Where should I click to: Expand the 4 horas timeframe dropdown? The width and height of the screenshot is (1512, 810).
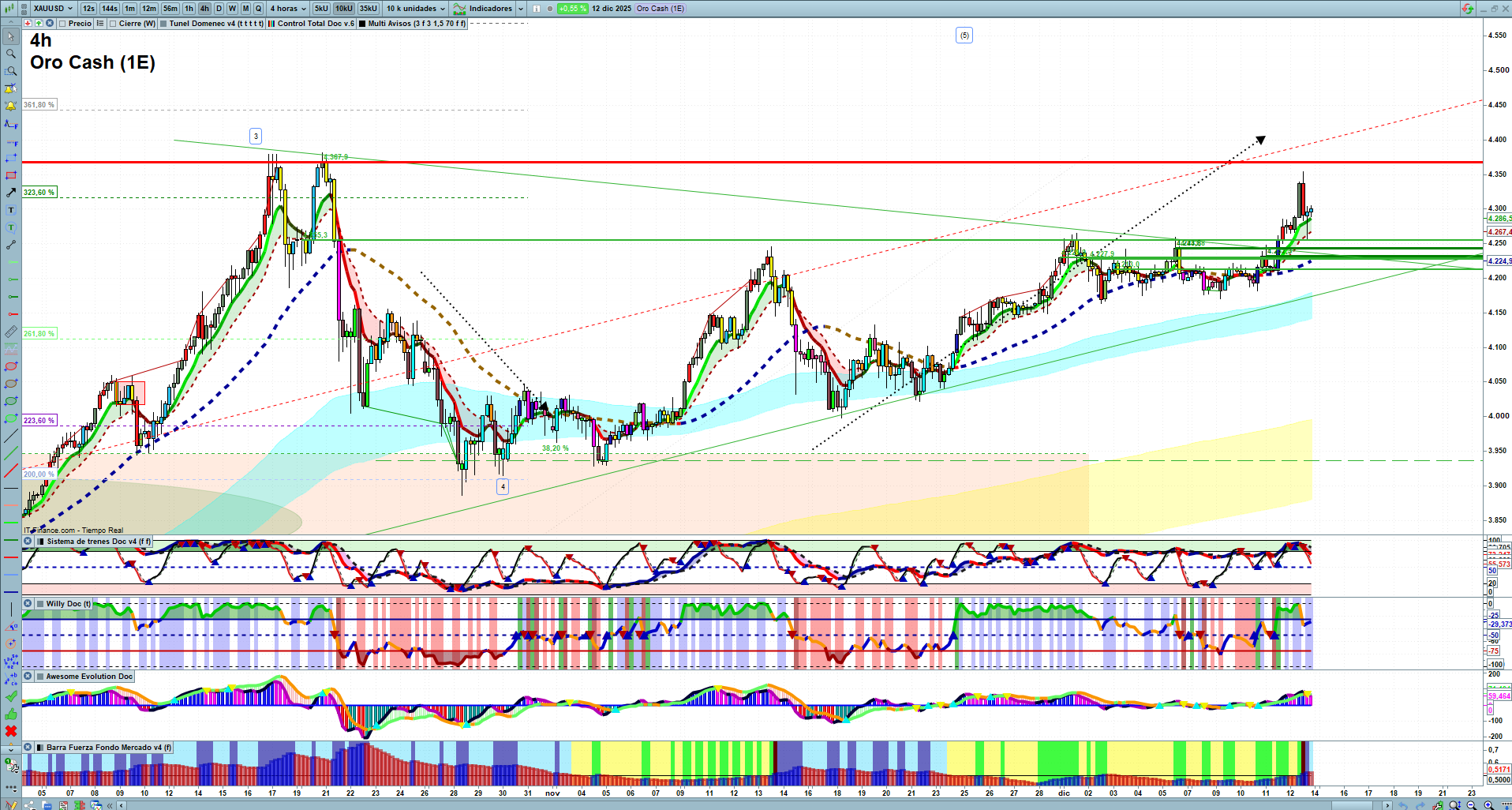coord(288,9)
